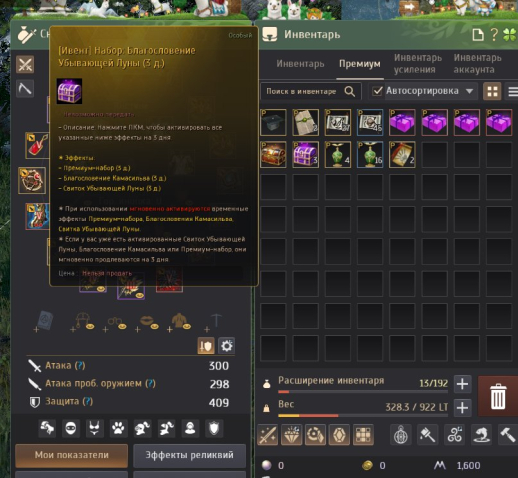The width and height of the screenshot is (518, 478).
Task: Click plus next to Расширение инвентаря
Action: 462,384
